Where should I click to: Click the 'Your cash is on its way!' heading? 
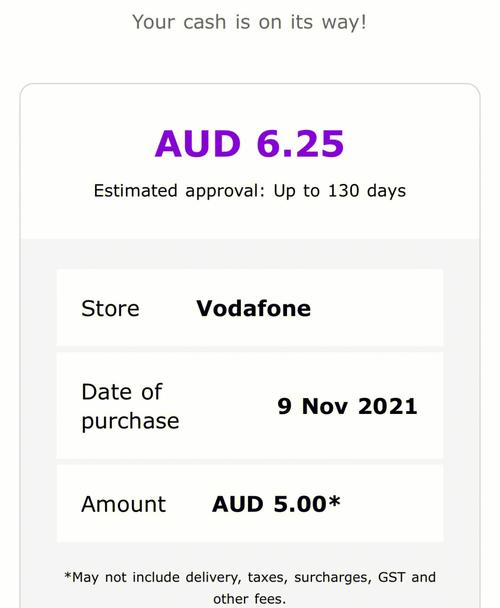click(x=249, y=22)
